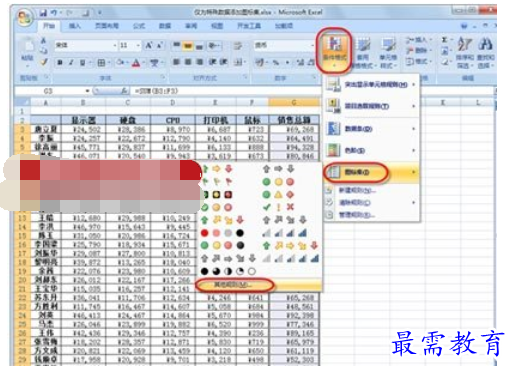This screenshot has height=375, width=513.
Task: Select 3 Traffic Lights unrimmed icon set
Action: [x=278, y=182]
